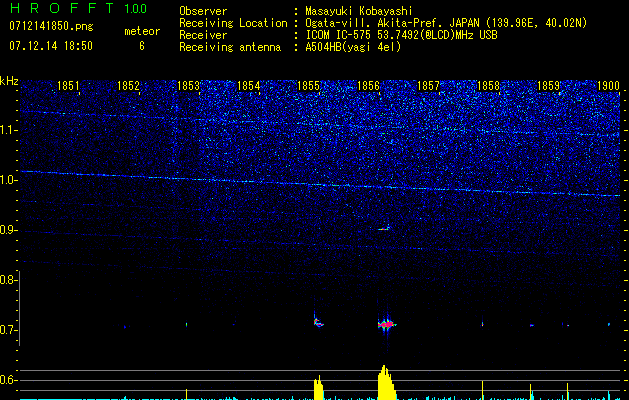Click the meteor count value 6

(142, 46)
